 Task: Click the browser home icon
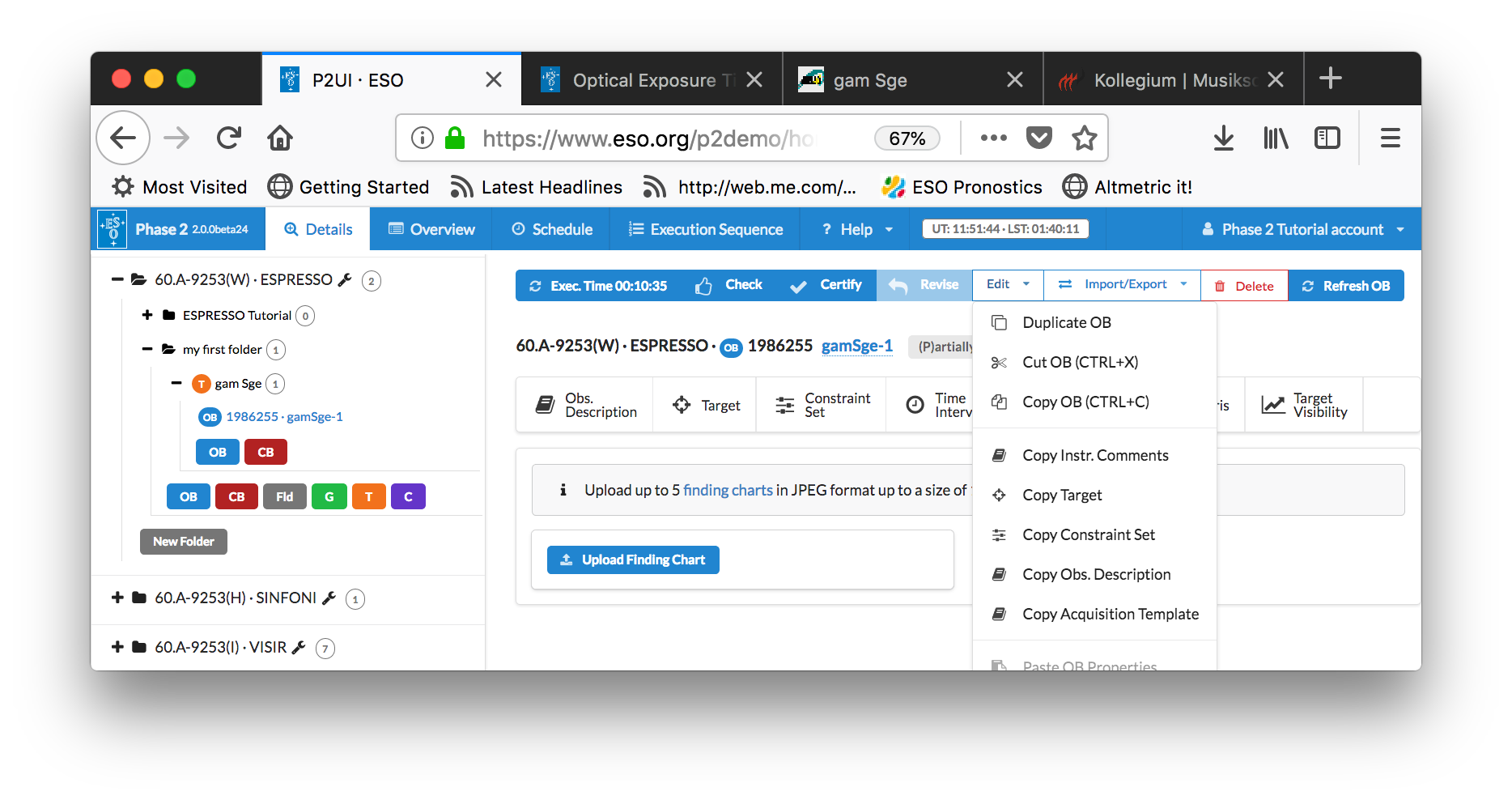tap(280, 138)
